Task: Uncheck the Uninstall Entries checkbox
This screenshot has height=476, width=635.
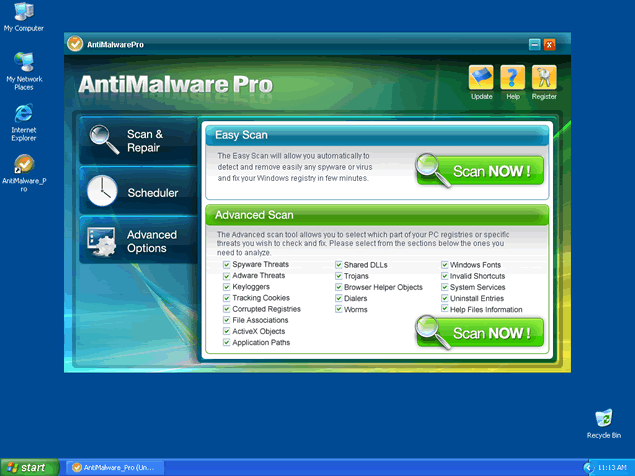Action: [x=444, y=298]
